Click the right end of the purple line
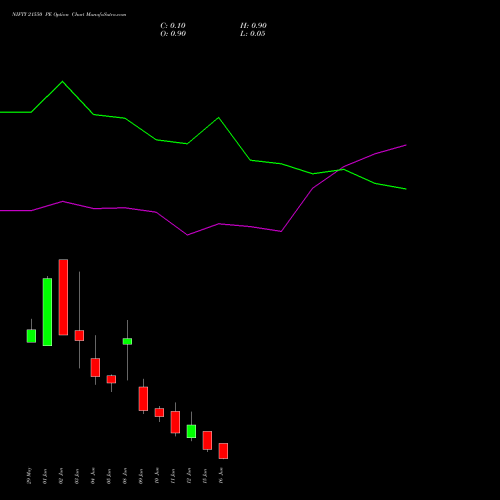 [406, 145]
